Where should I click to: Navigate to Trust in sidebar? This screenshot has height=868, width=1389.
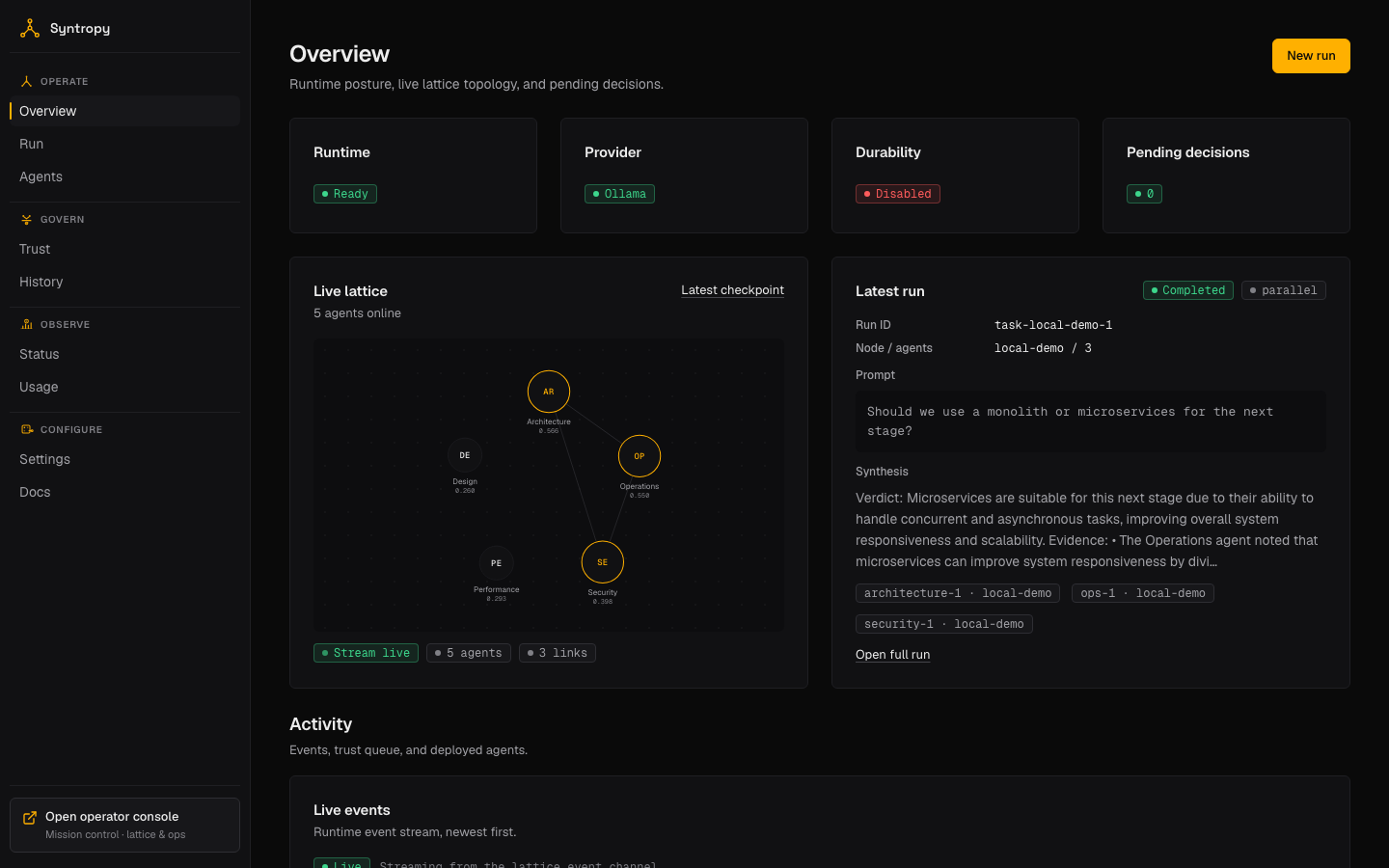[124, 249]
